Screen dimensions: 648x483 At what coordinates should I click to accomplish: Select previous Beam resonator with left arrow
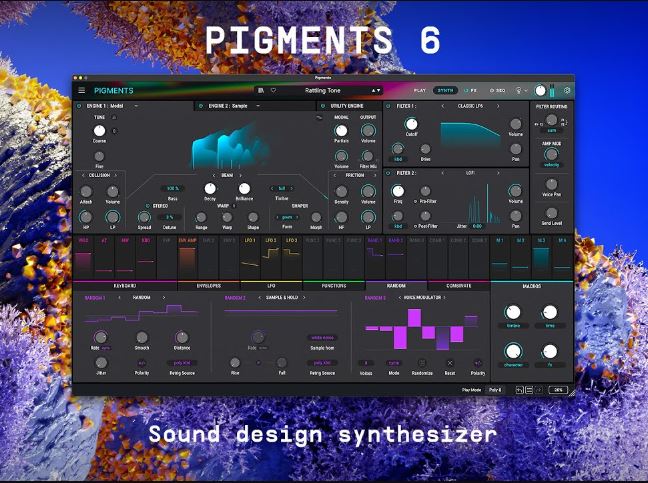click(214, 176)
